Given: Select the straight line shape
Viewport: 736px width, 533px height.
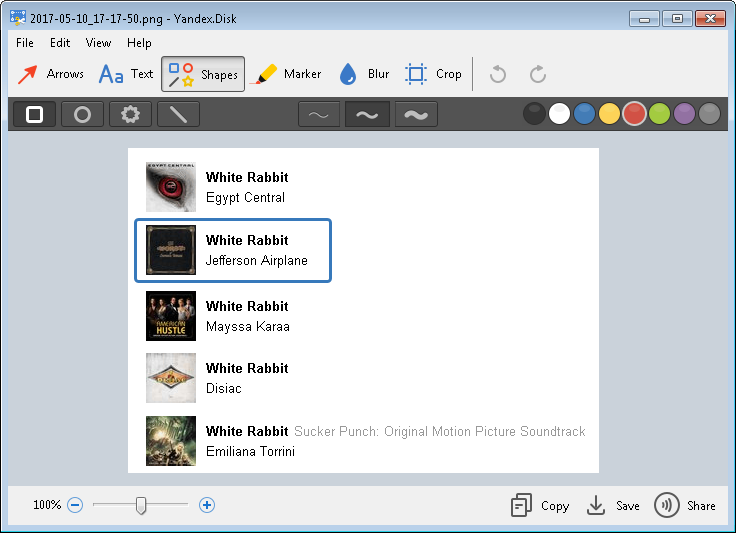Looking at the screenshot, I should click(178, 114).
